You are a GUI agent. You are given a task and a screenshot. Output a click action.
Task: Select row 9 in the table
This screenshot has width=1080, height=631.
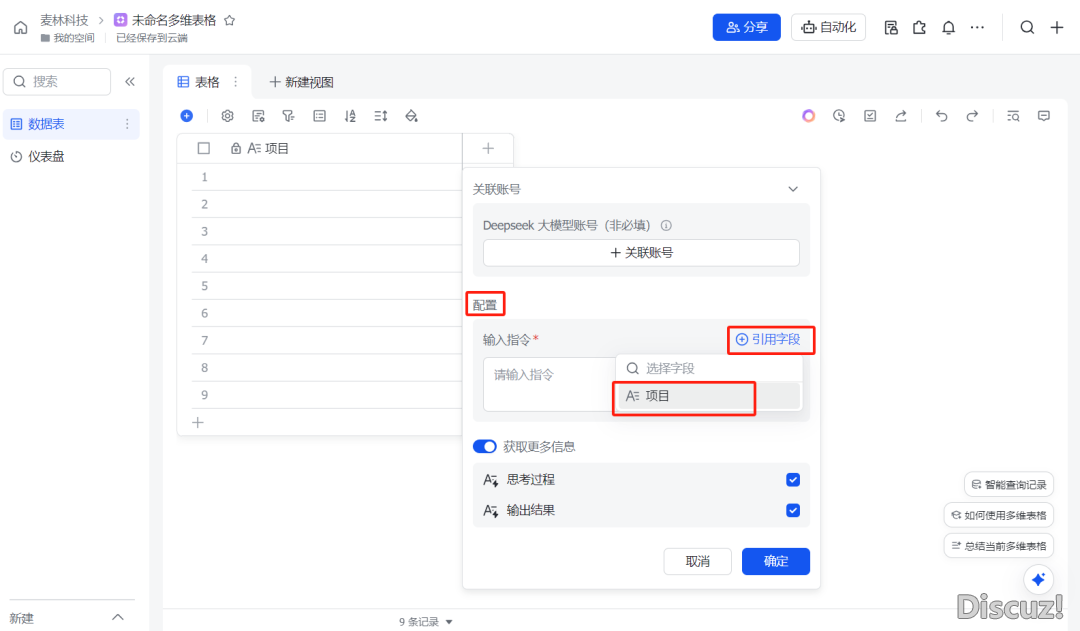pyautogui.click(x=204, y=395)
